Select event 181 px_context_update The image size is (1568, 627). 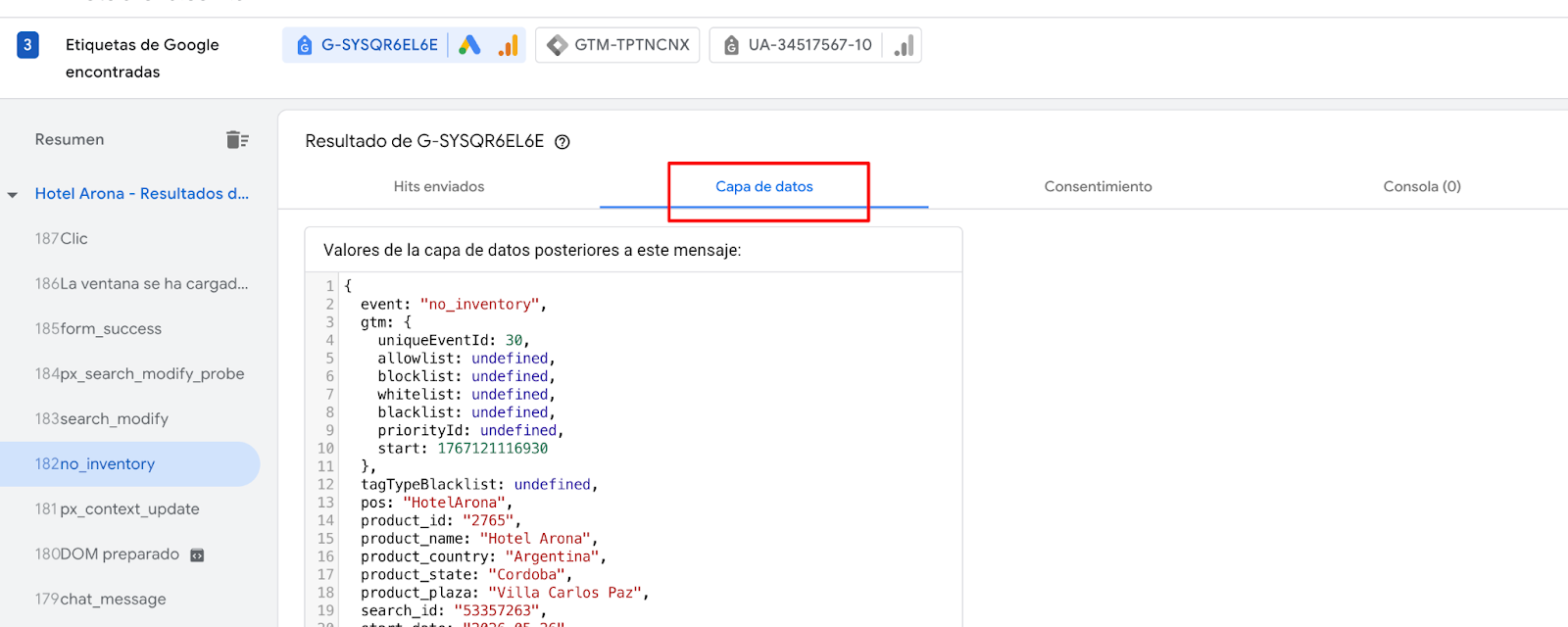(118, 509)
